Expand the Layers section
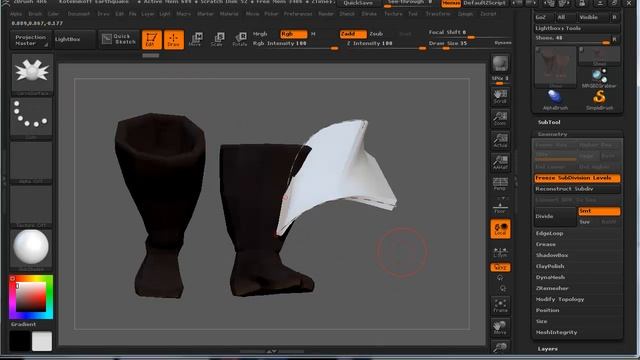The image size is (640, 360). click(x=547, y=349)
